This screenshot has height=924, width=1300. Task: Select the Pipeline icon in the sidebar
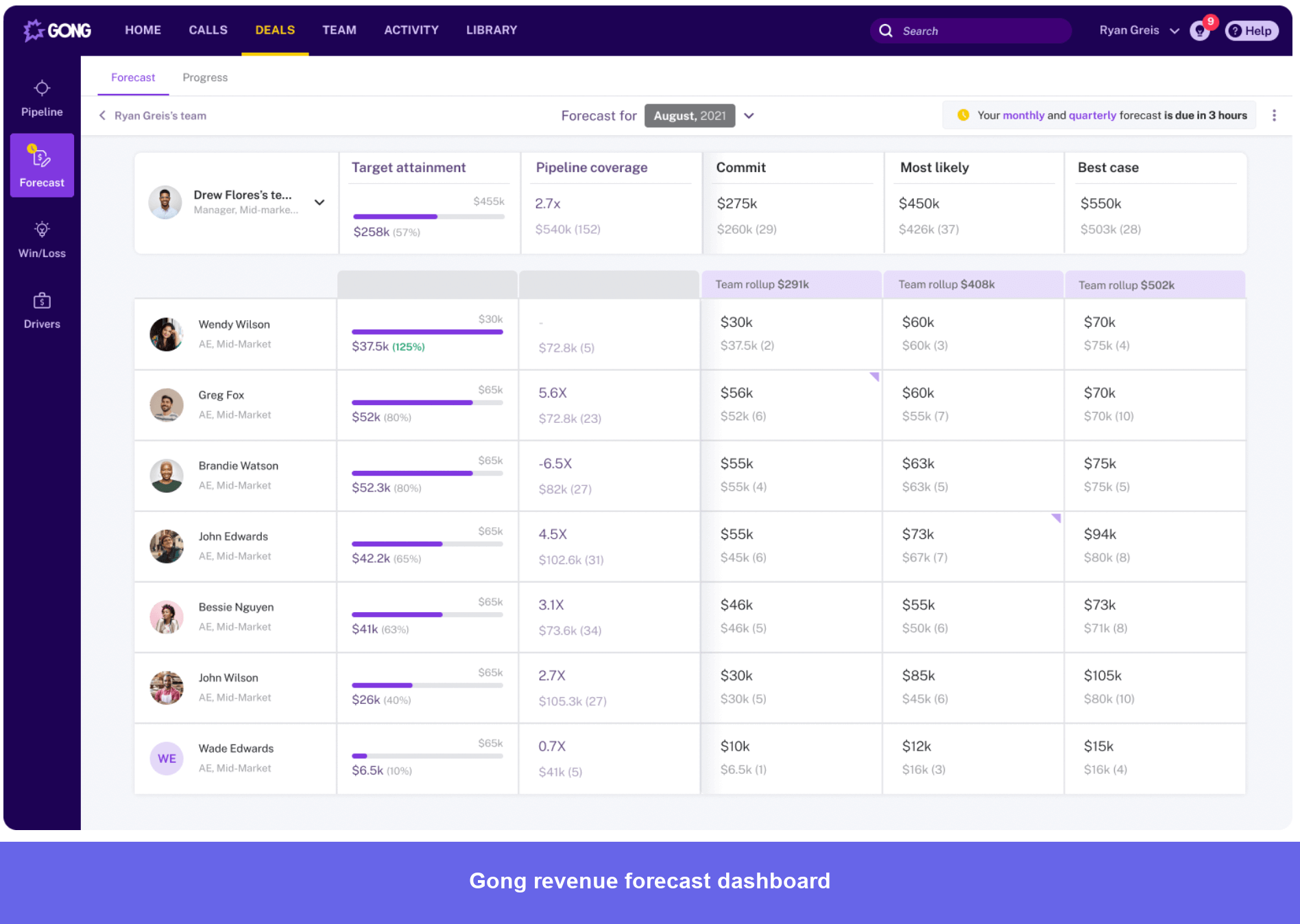pos(42,96)
